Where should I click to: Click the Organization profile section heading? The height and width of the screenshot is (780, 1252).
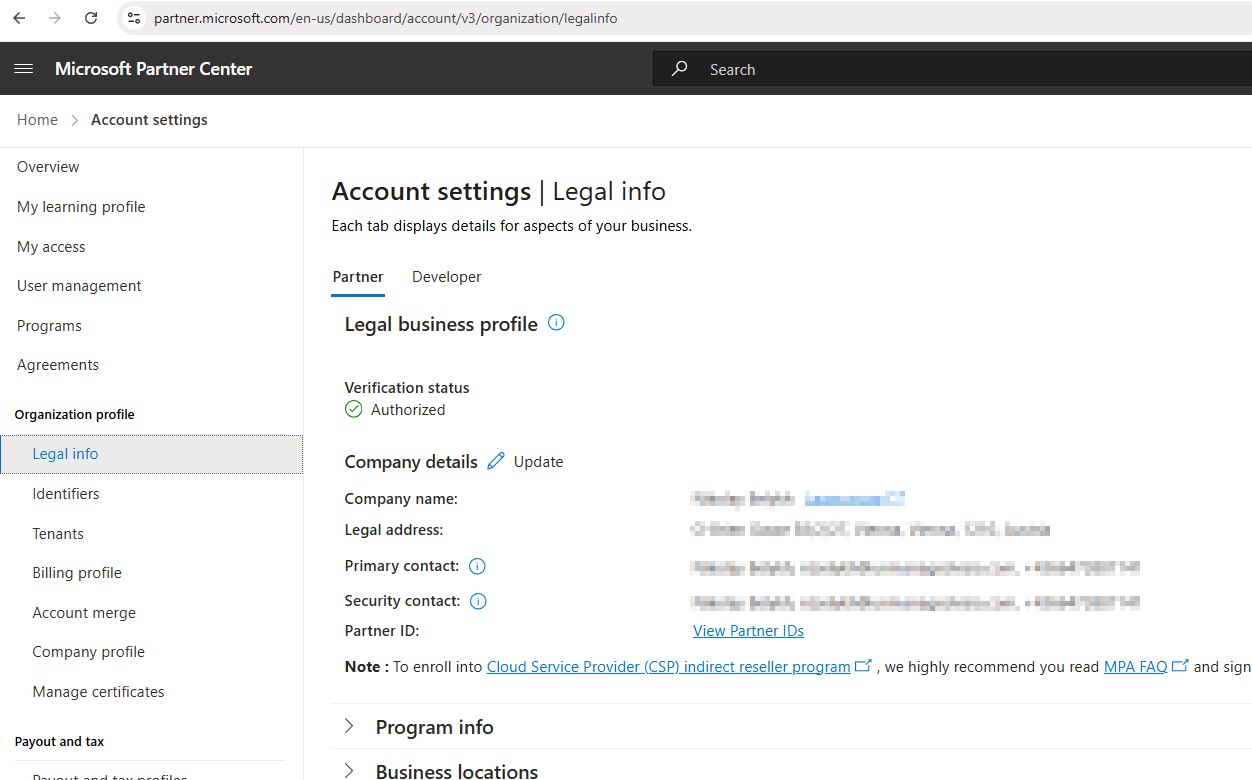(74, 415)
